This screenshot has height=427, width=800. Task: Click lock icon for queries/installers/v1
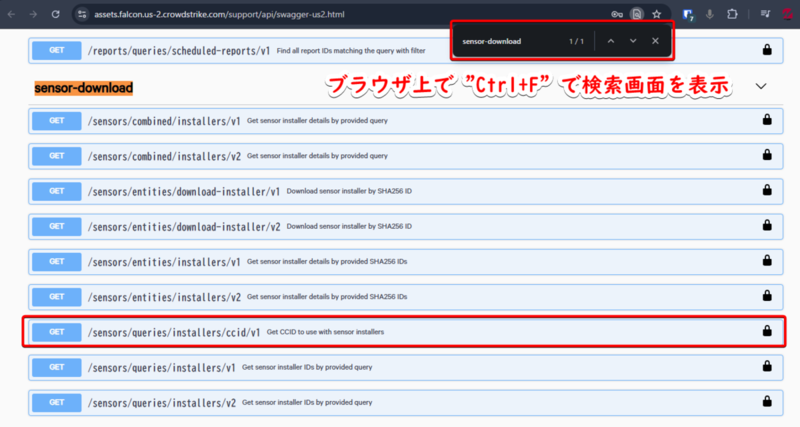click(x=767, y=366)
